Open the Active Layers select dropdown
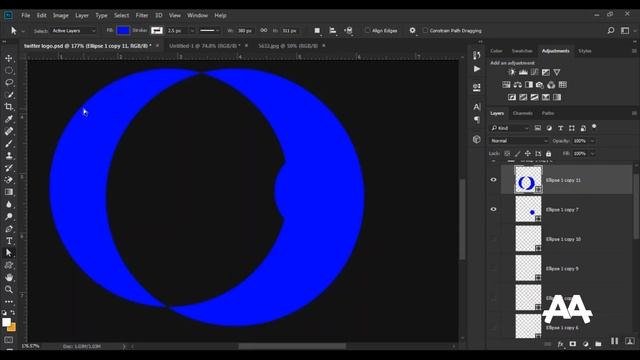 (74, 31)
